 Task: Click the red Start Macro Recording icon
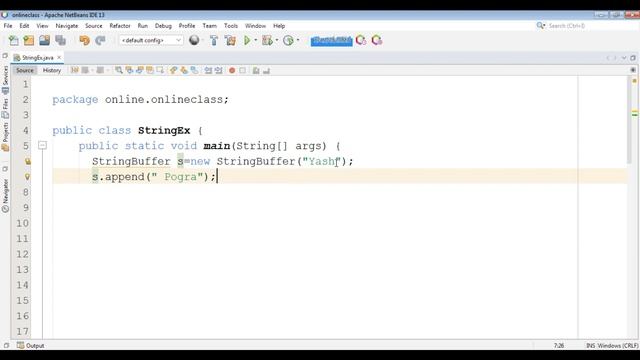tap(232, 70)
